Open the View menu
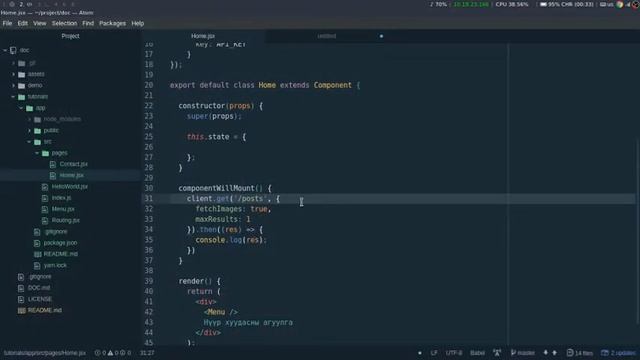640x360 pixels. [x=40, y=23]
